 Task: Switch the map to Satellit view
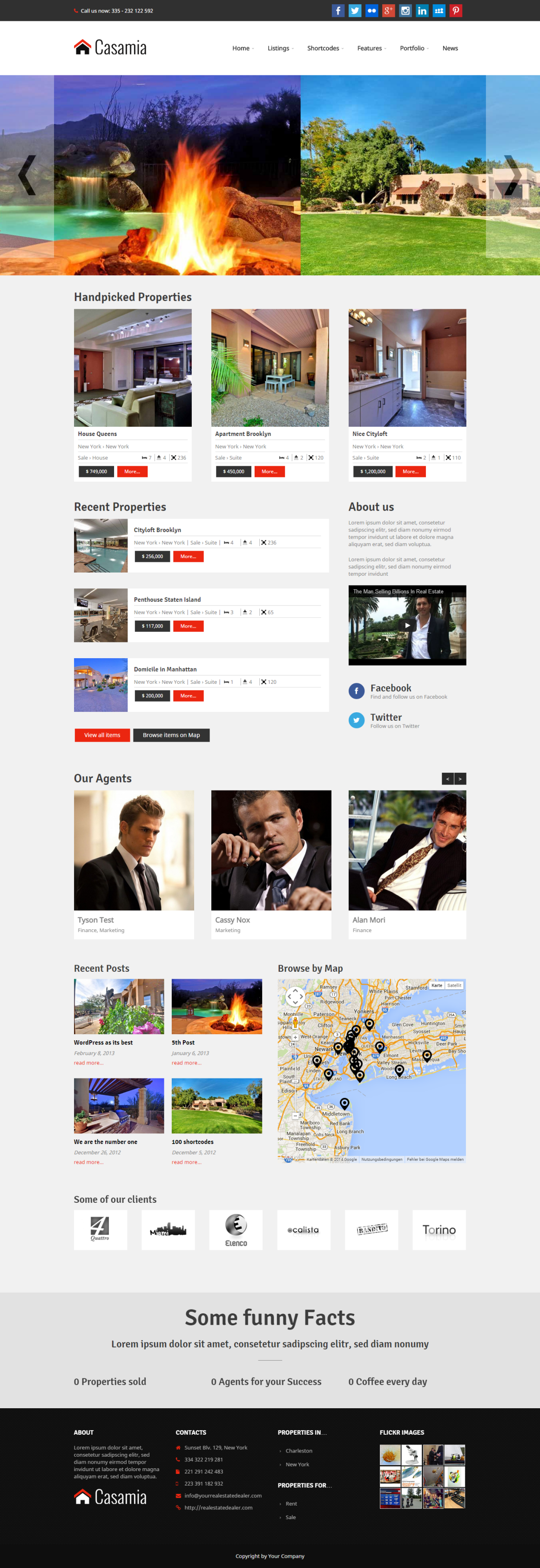tap(454, 985)
